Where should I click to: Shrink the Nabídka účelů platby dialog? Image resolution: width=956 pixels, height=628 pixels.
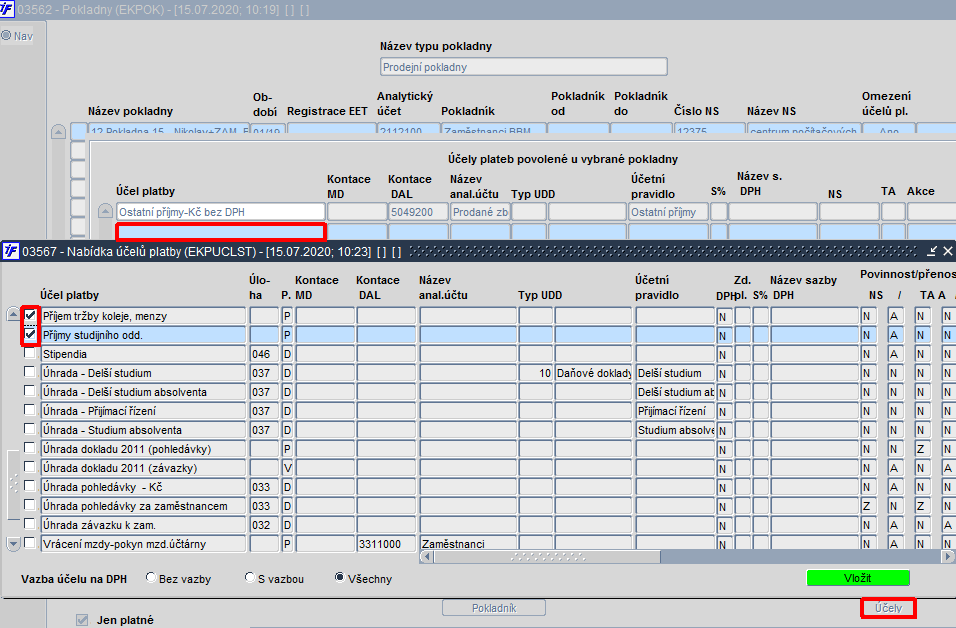click(932, 251)
